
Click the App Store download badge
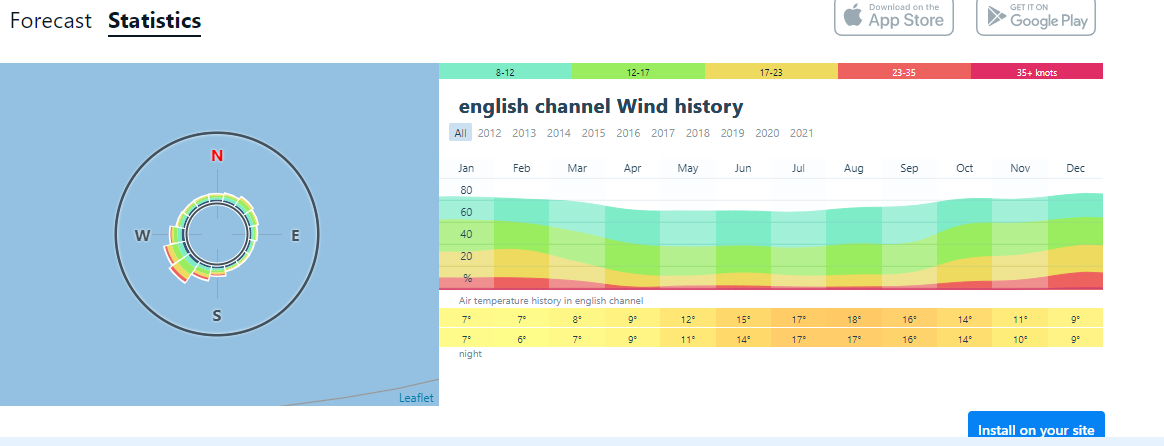(x=894, y=16)
